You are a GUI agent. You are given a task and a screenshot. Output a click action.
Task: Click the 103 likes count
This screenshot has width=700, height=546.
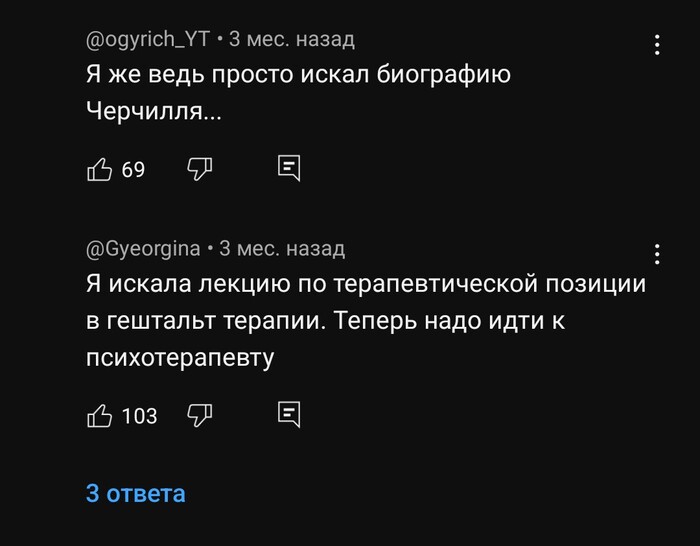(139, 416)
